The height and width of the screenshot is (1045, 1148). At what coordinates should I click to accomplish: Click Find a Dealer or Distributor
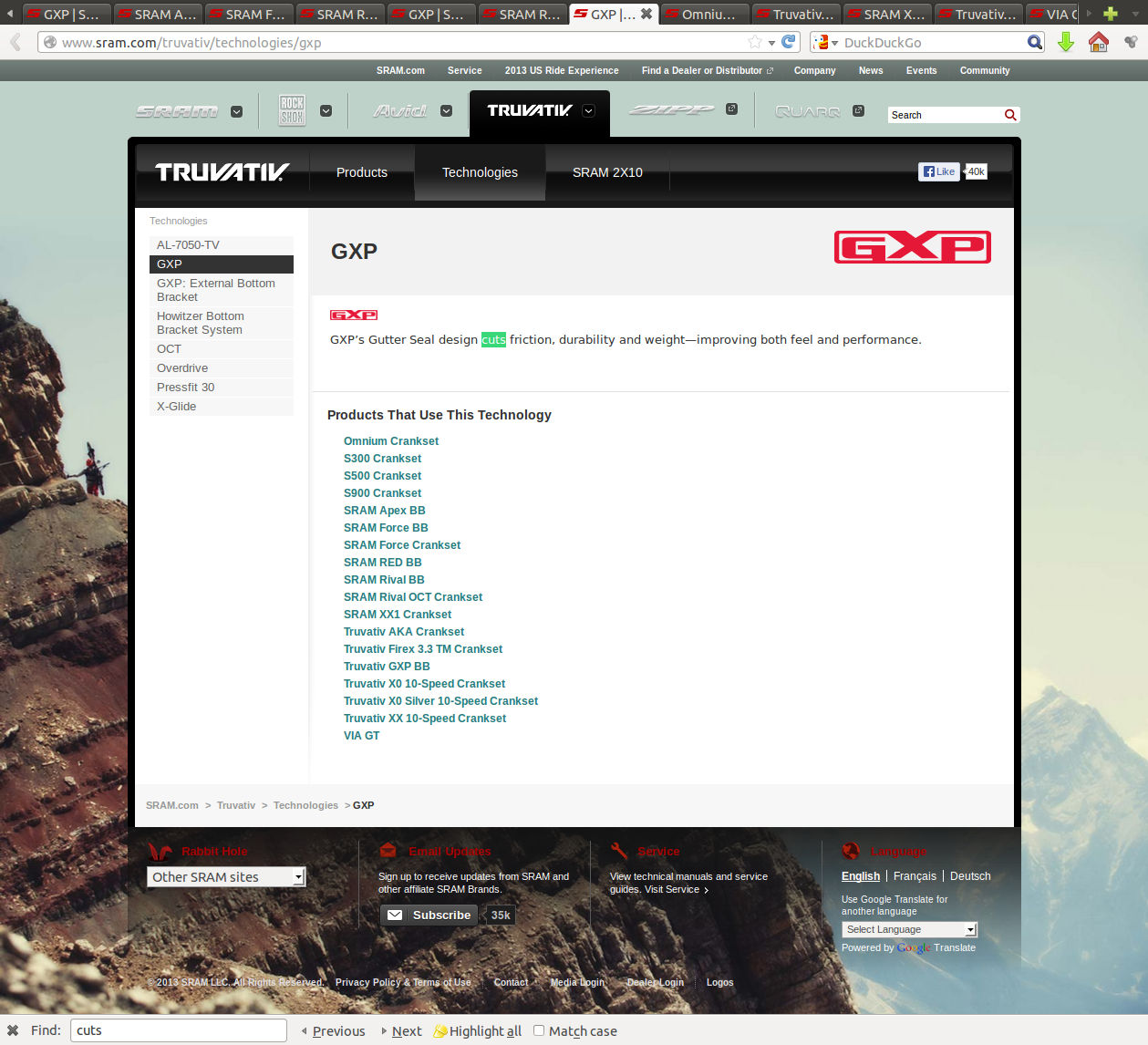click(x=707, y=70)
